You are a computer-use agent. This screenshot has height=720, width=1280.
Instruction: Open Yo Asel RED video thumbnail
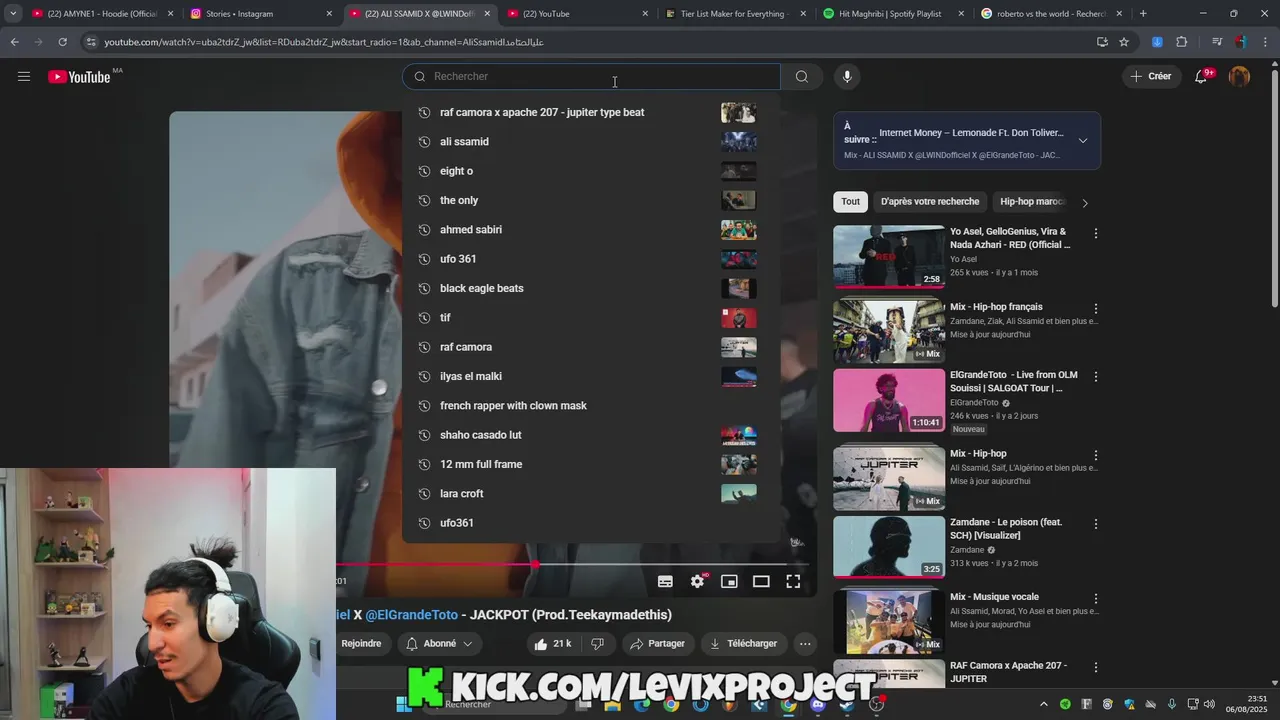[889, 257]
